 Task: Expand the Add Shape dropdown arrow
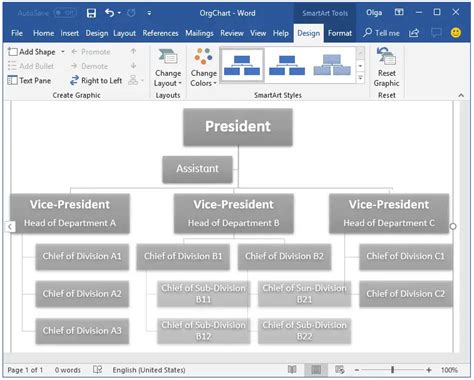tap(63, 52)
